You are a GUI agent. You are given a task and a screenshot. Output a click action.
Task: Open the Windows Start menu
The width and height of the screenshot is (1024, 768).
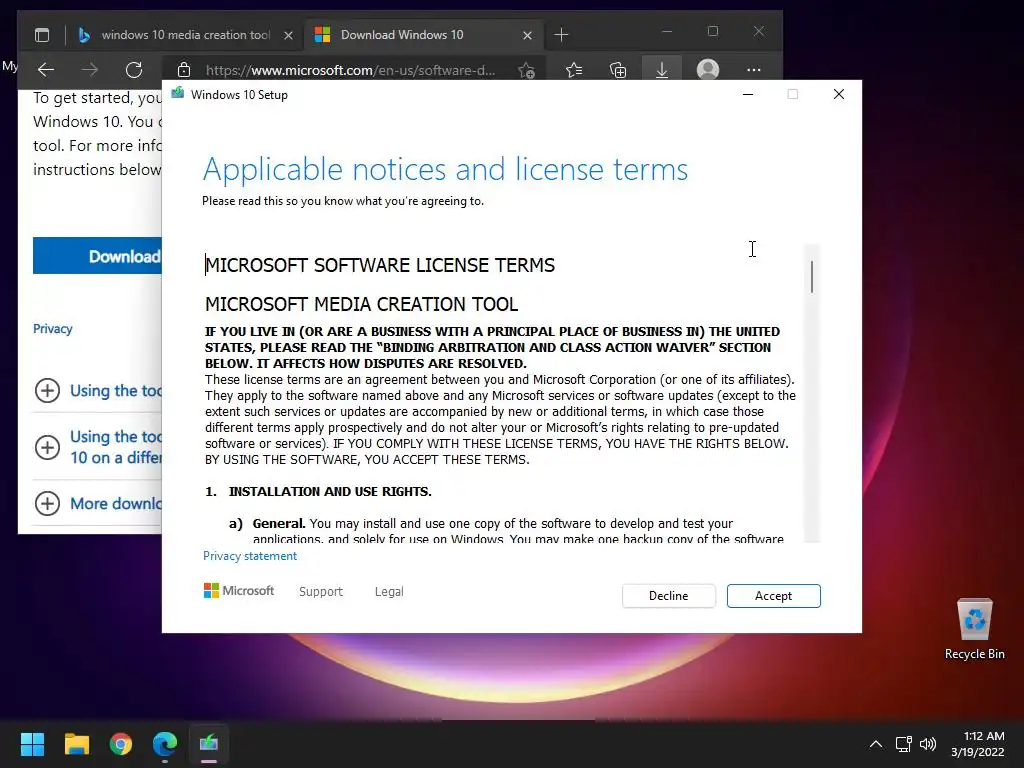(32, 744)
